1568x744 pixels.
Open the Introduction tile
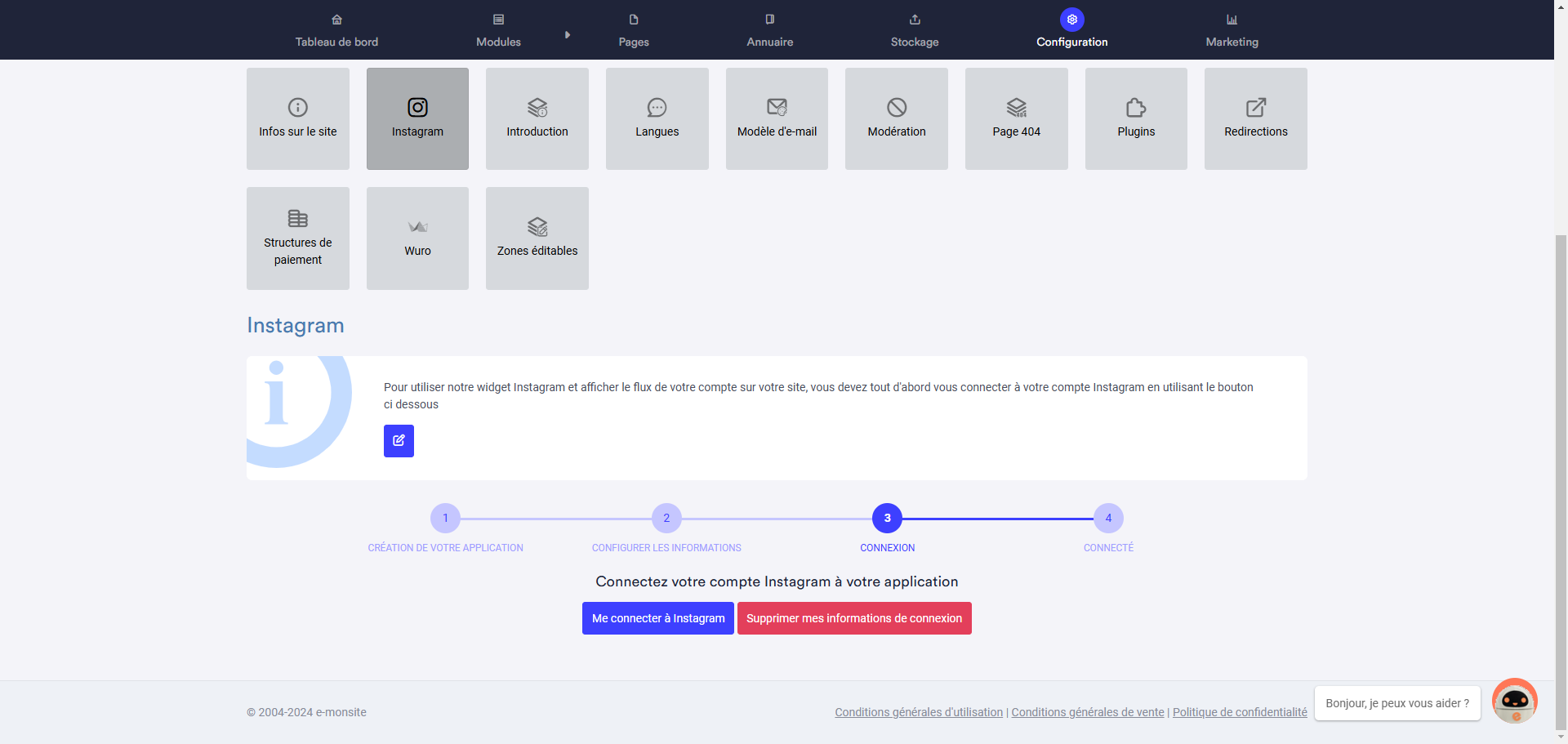(537, 119)
